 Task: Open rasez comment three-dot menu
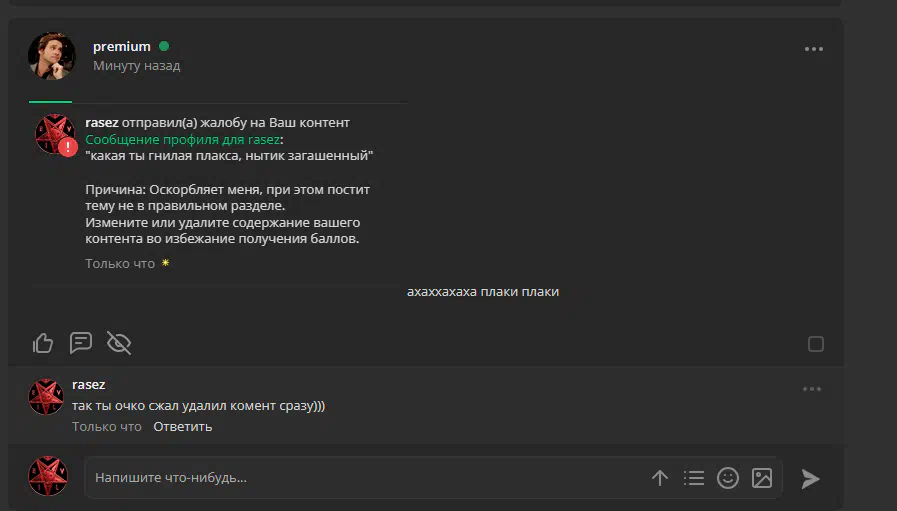[x=812, y=389]
